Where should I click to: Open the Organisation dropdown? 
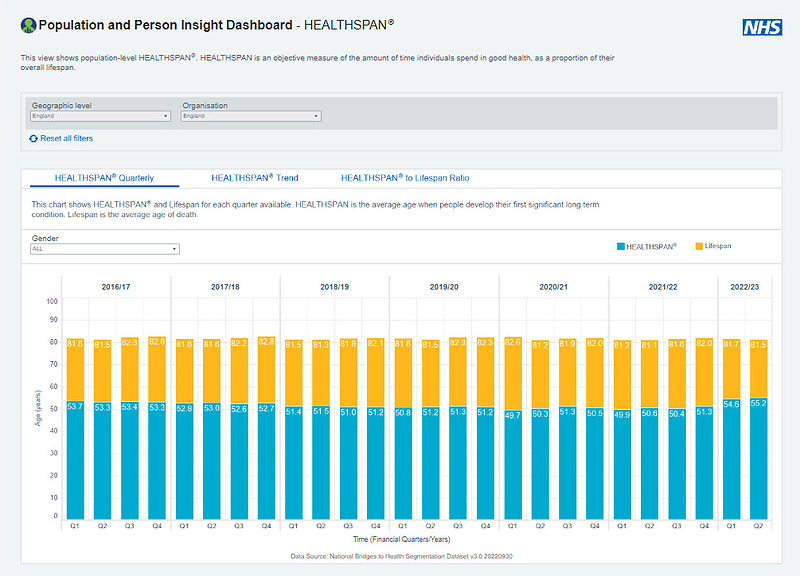251,116
